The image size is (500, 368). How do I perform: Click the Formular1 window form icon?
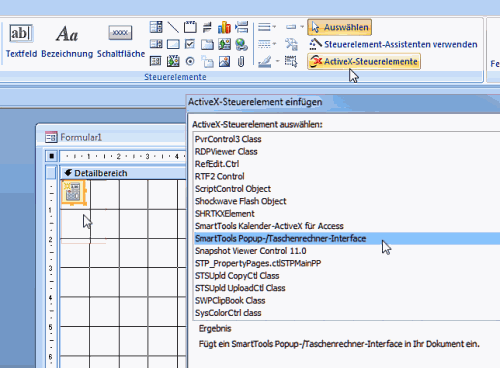pos(51,137)
